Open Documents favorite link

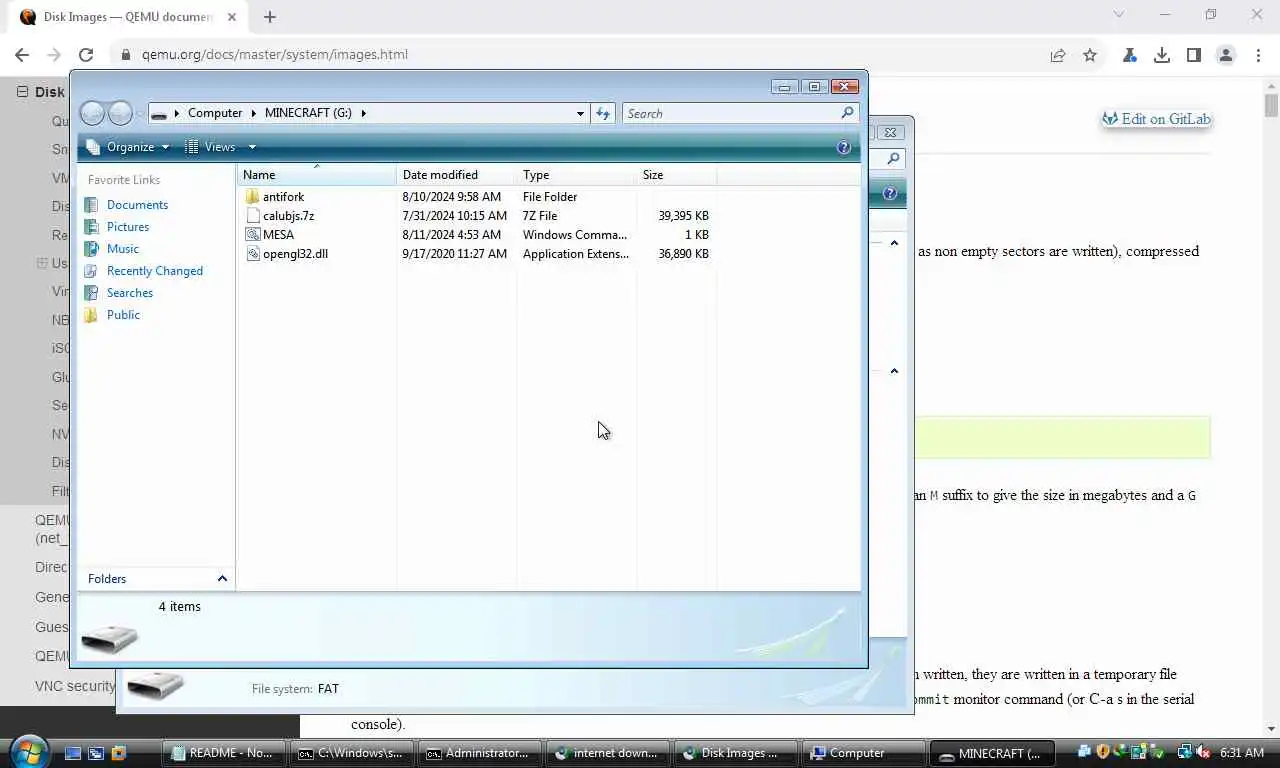(x=137, y=205)
